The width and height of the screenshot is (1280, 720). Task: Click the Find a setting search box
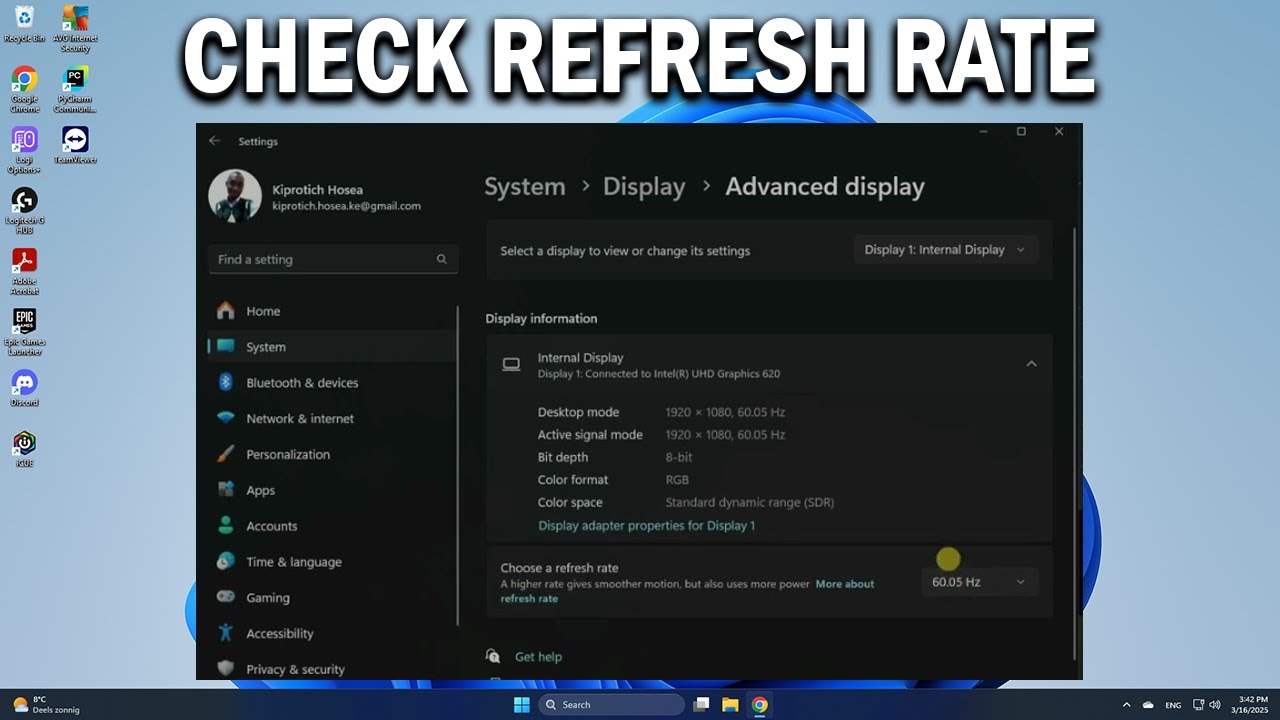click(333, 259)
